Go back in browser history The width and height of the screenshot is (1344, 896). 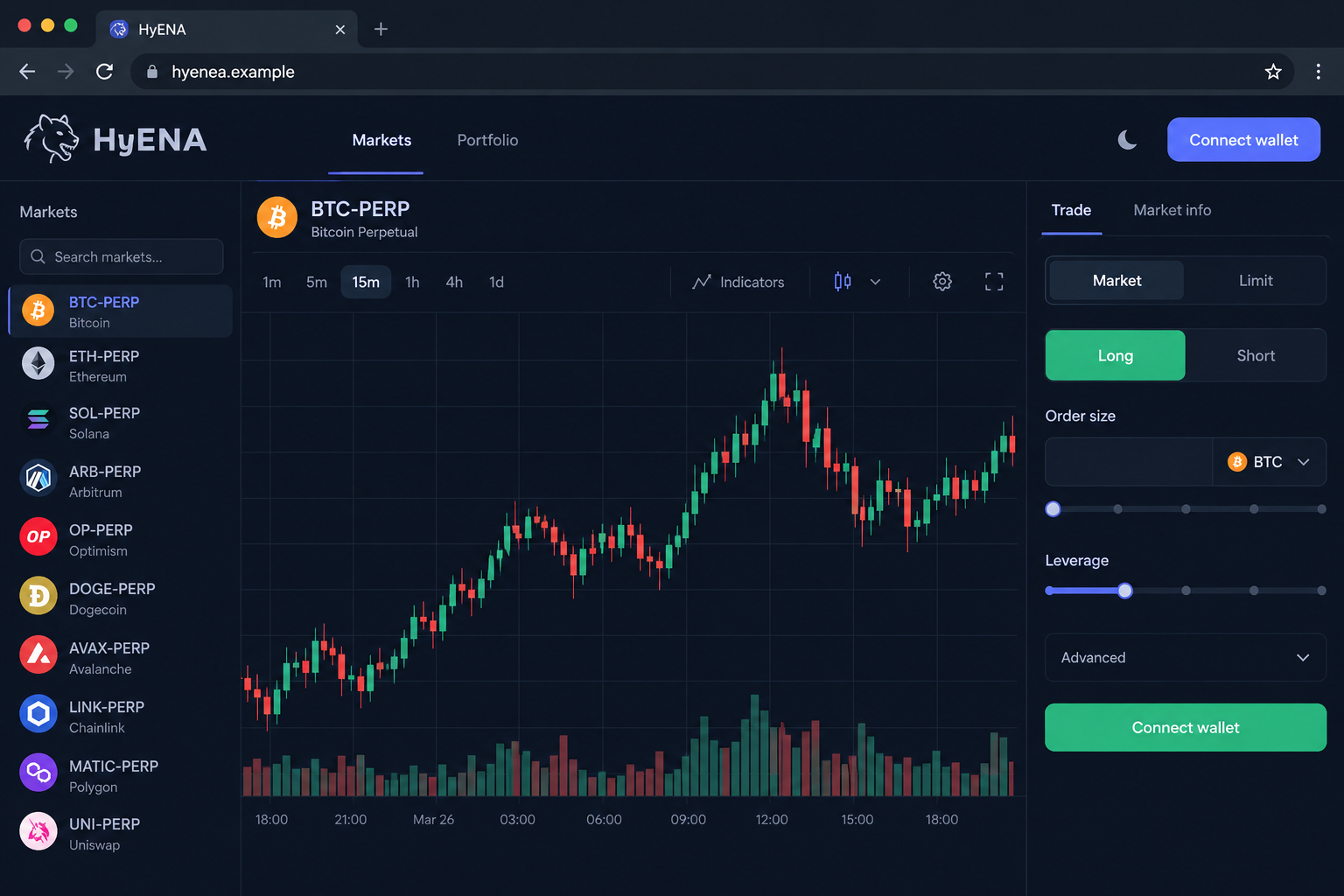pos(27,72)
